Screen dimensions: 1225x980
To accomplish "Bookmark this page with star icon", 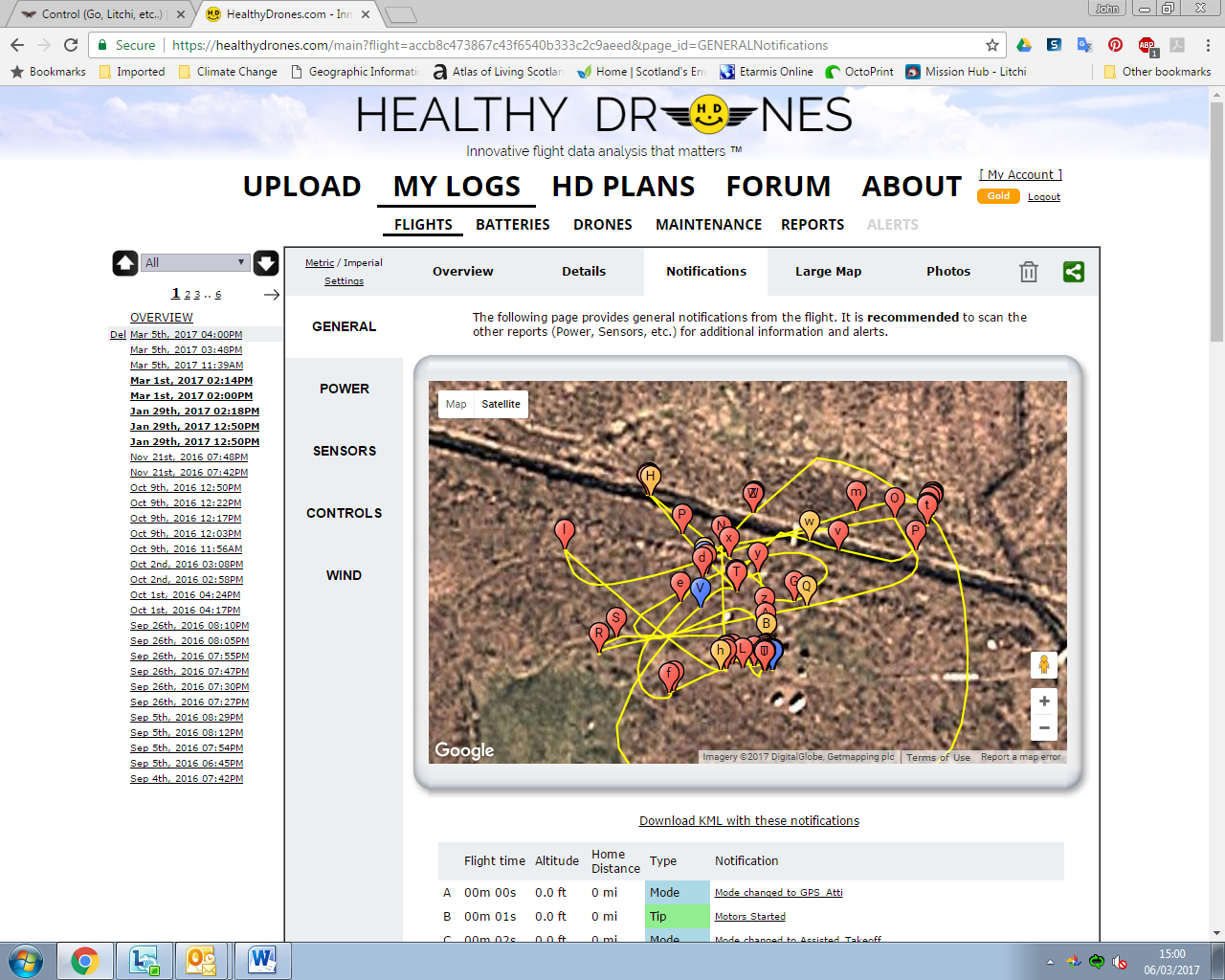I will point(992,45).
